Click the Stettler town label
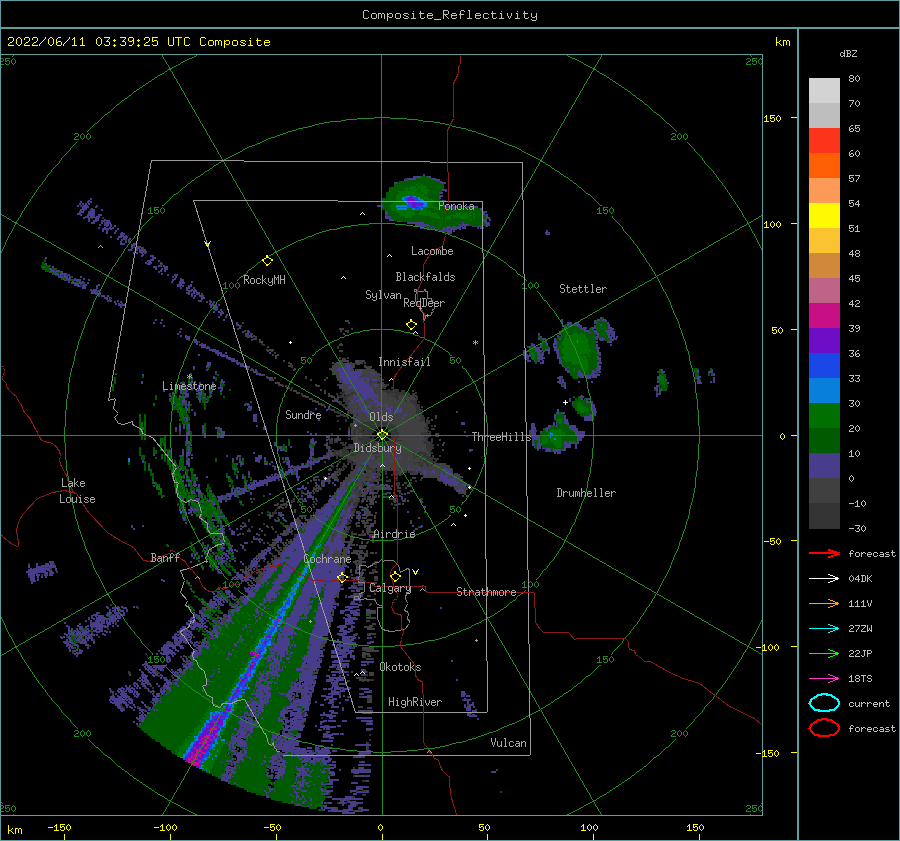Image resolution: width=900 pixels, height=841 pixels. [x=583, y=289]
